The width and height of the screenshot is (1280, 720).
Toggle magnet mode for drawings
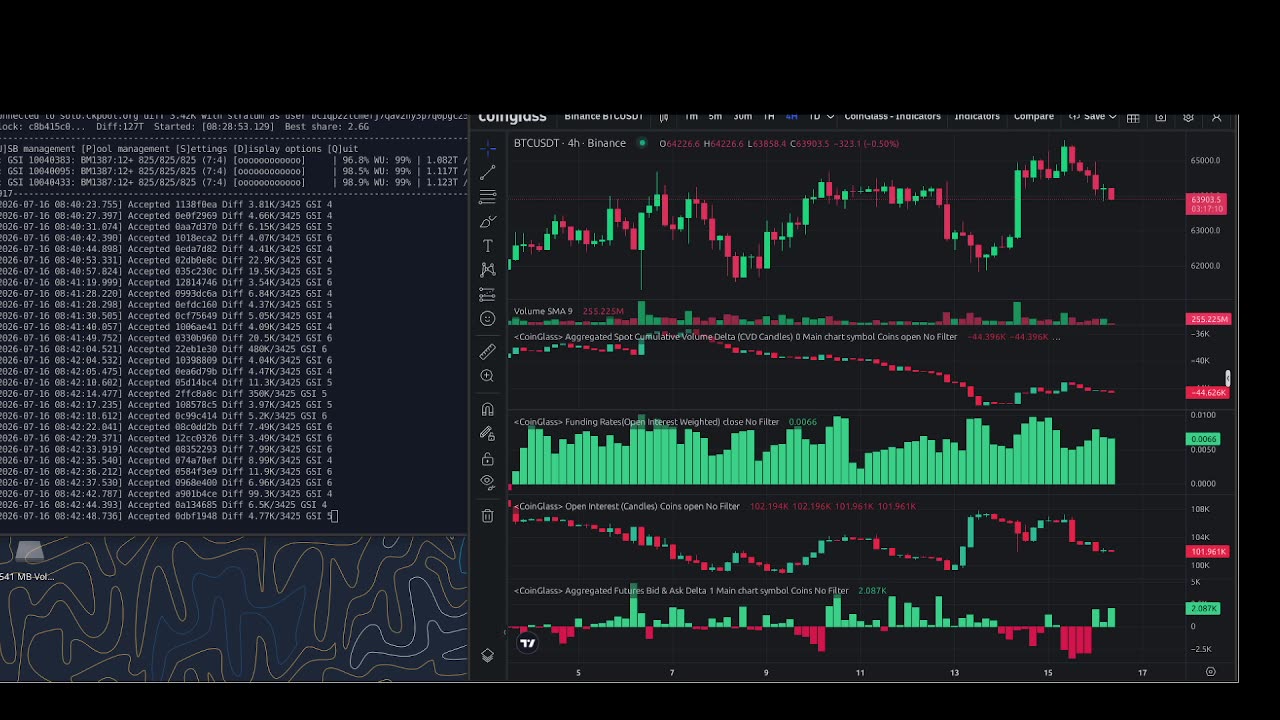tap(488, 409)
